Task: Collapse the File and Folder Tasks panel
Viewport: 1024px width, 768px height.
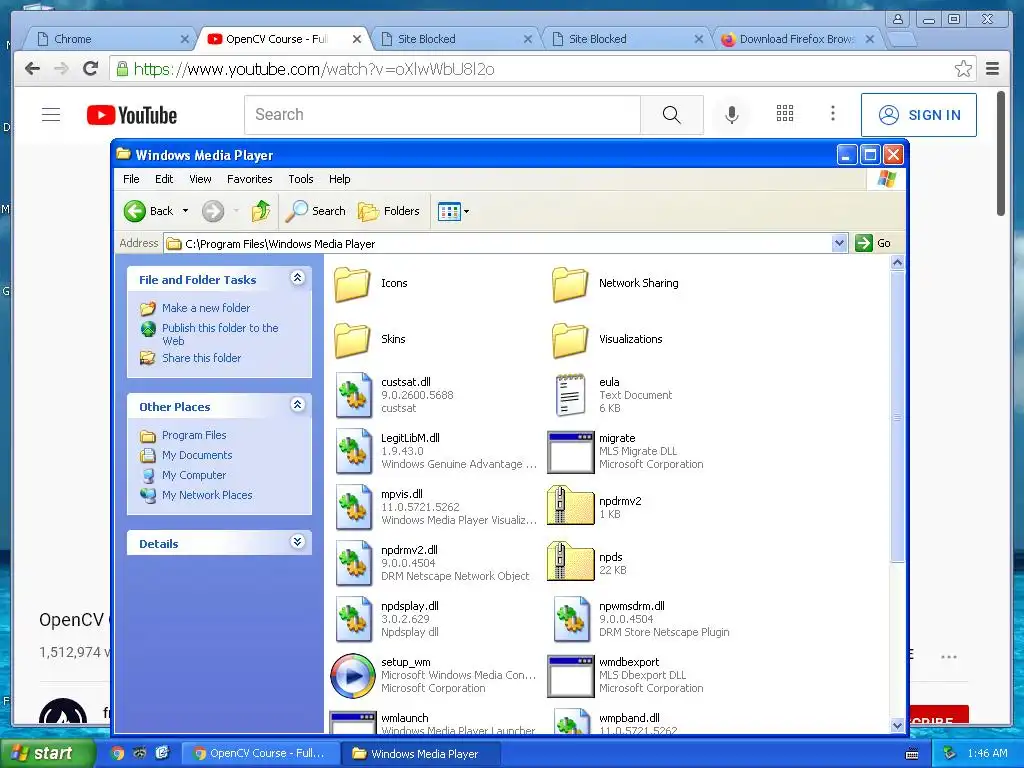Action: click(x=297, y=278)
